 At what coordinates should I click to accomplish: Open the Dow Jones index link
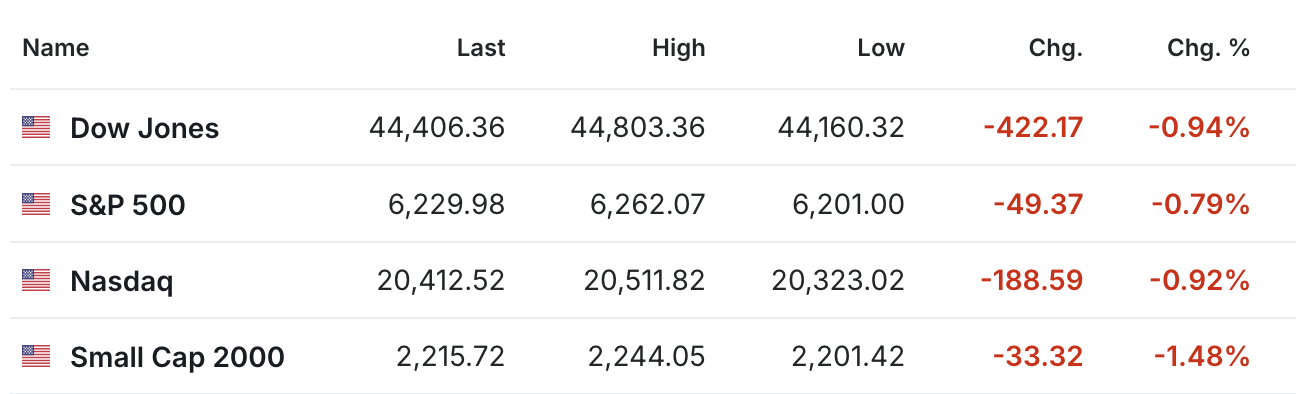coord(145,128)
